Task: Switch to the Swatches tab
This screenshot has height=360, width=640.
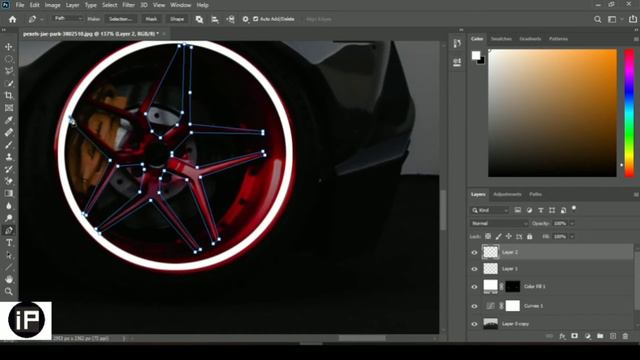Action: (x=501, y=39)
